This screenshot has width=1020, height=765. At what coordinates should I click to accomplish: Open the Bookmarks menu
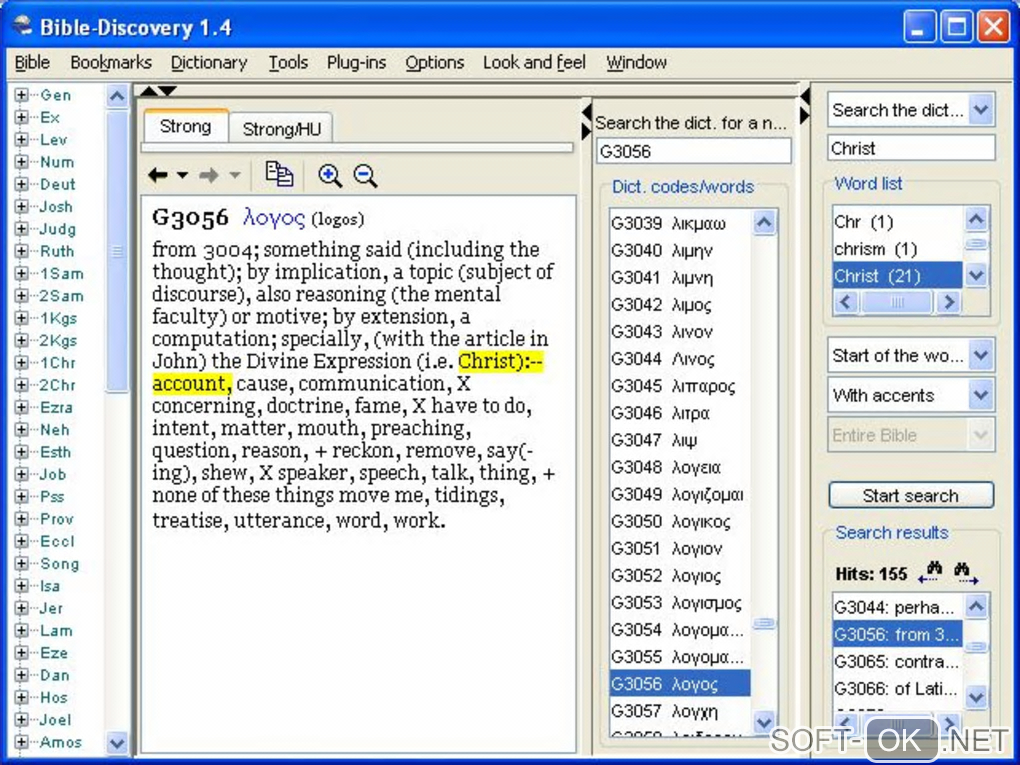tap(111, 62)
